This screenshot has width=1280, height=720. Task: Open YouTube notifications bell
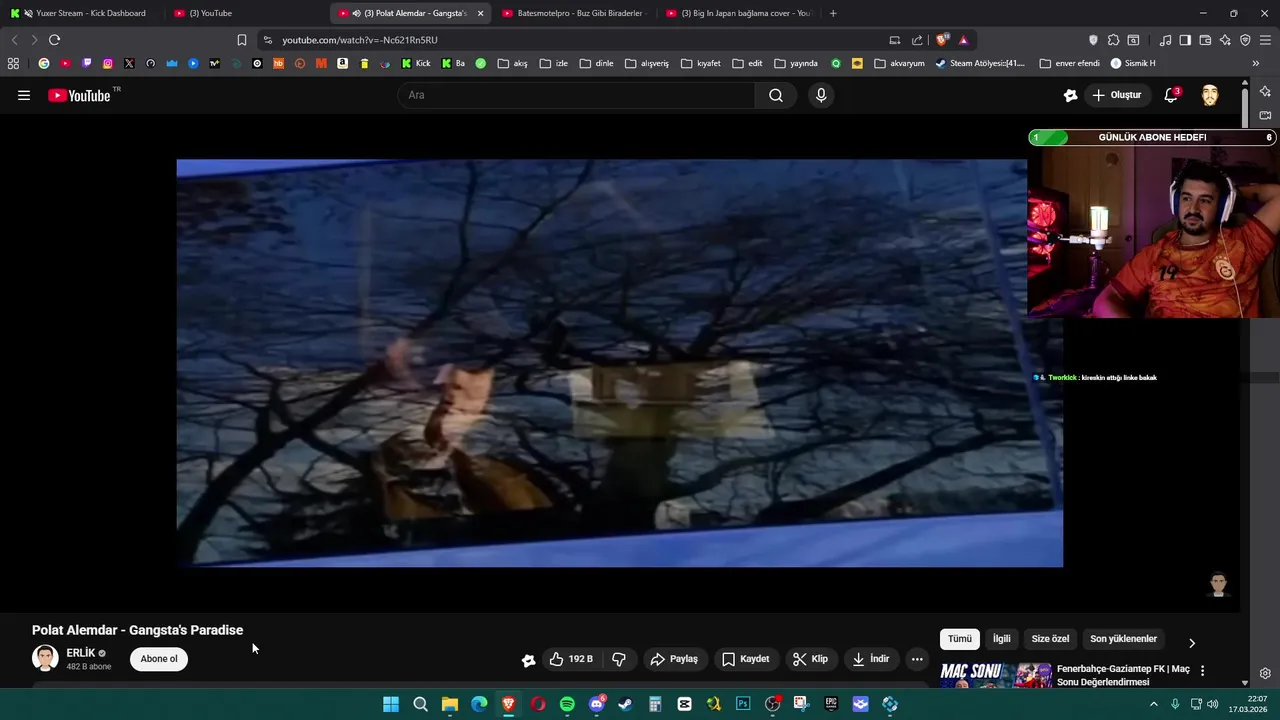(x=1171, y=95)
